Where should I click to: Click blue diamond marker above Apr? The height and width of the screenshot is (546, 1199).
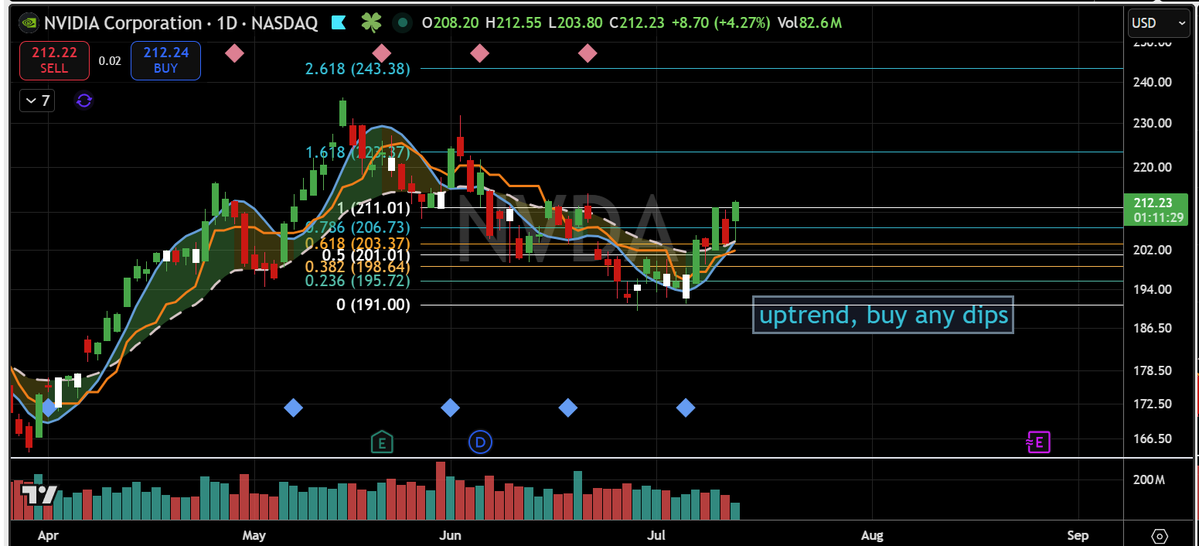click(x=48, y=408)
